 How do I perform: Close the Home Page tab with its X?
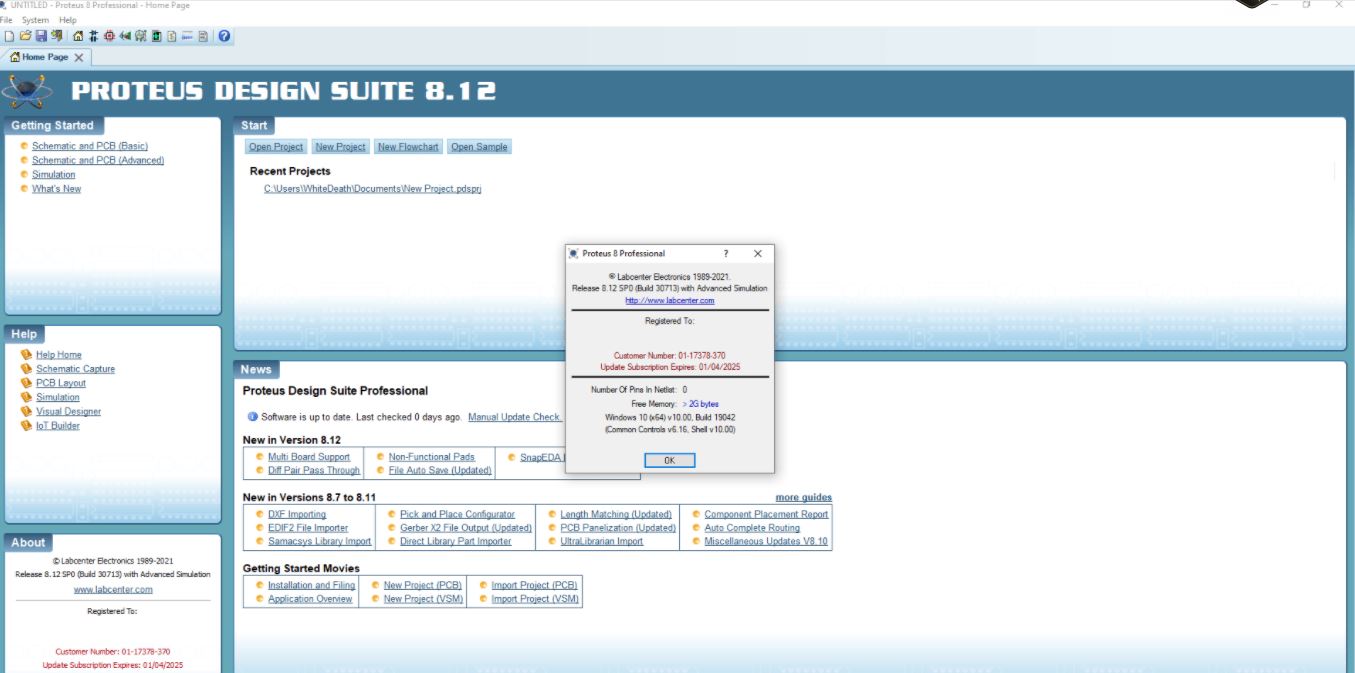click(x=79, y=57)
